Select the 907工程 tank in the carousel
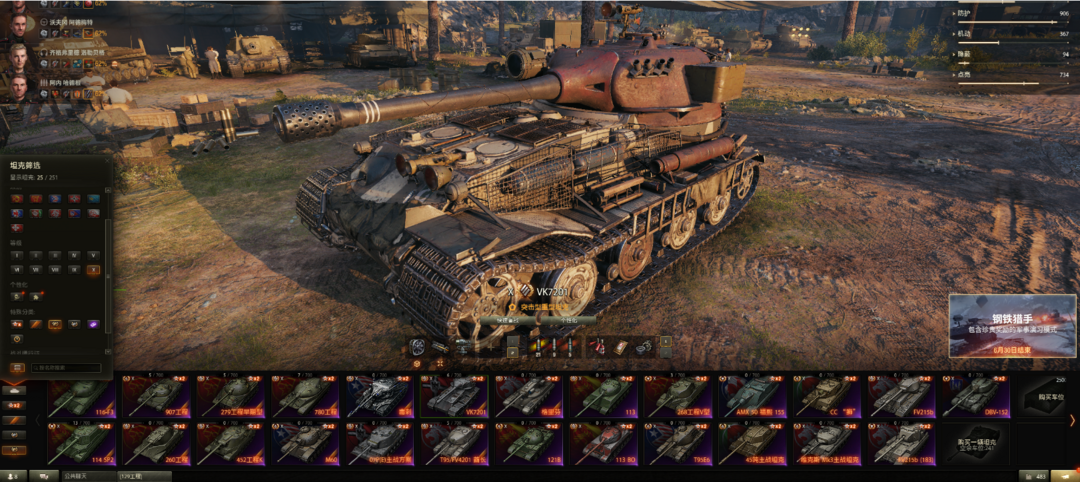The image size is (1080, 482). tap(158, 397)
